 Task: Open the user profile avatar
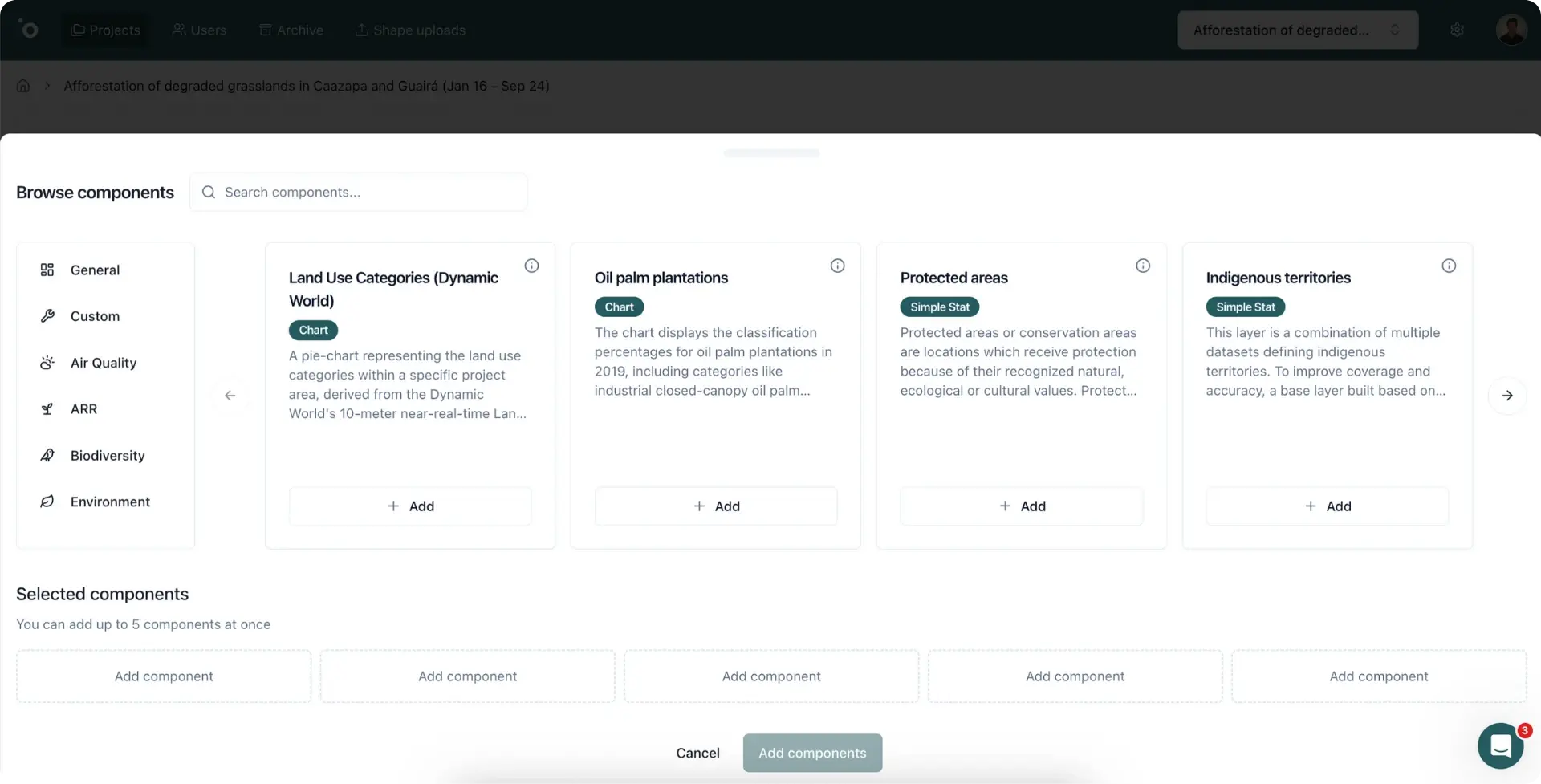pos(1511,30)
